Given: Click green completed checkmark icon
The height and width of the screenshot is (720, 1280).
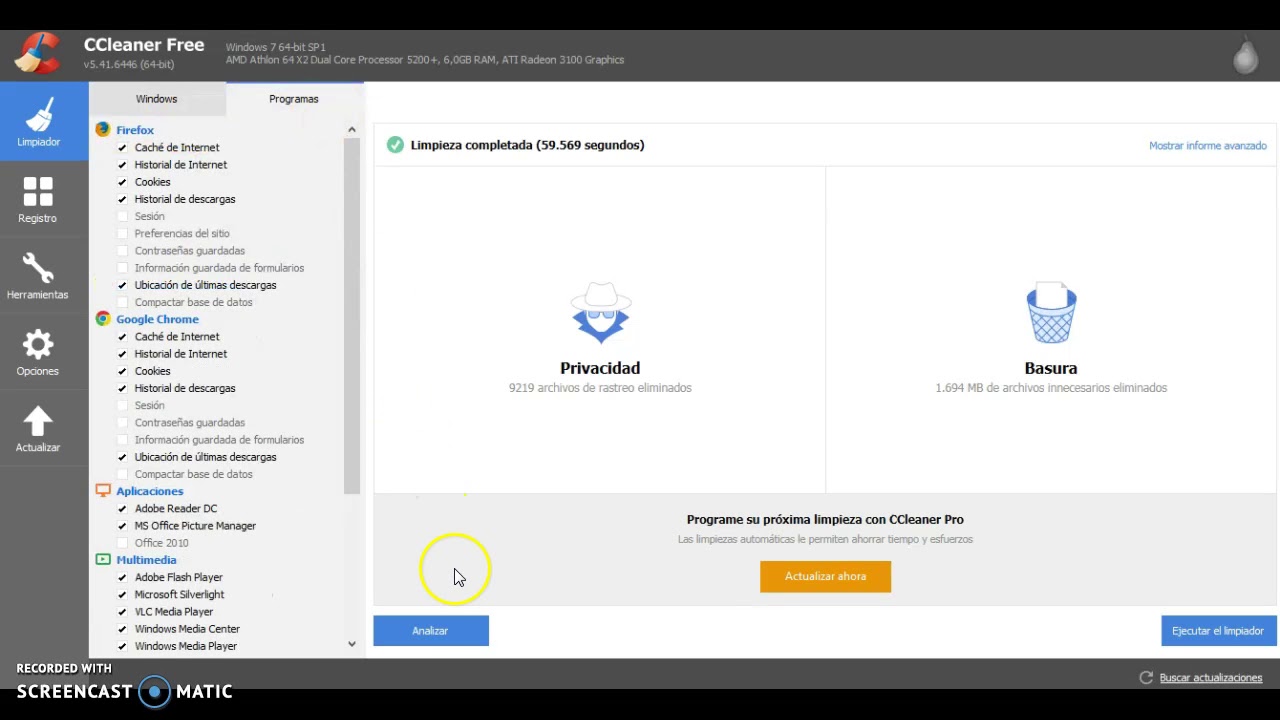Looking at the screenshot, I should pos(395,145).
